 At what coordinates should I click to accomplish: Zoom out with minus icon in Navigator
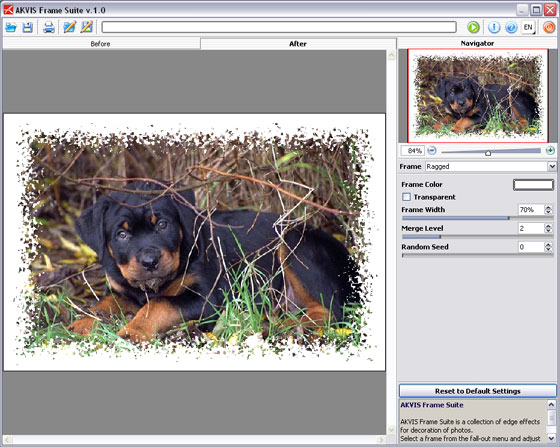pos(432,150)
